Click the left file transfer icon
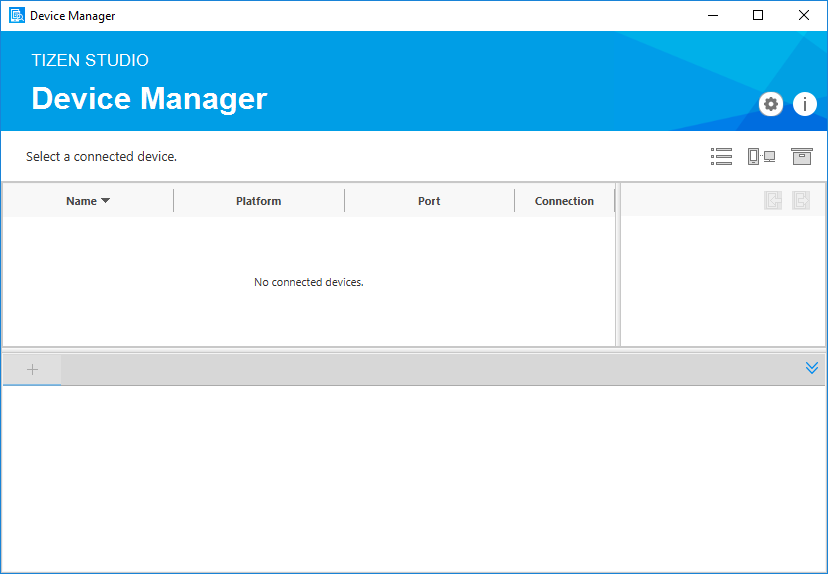 click(x=773, y=200)
